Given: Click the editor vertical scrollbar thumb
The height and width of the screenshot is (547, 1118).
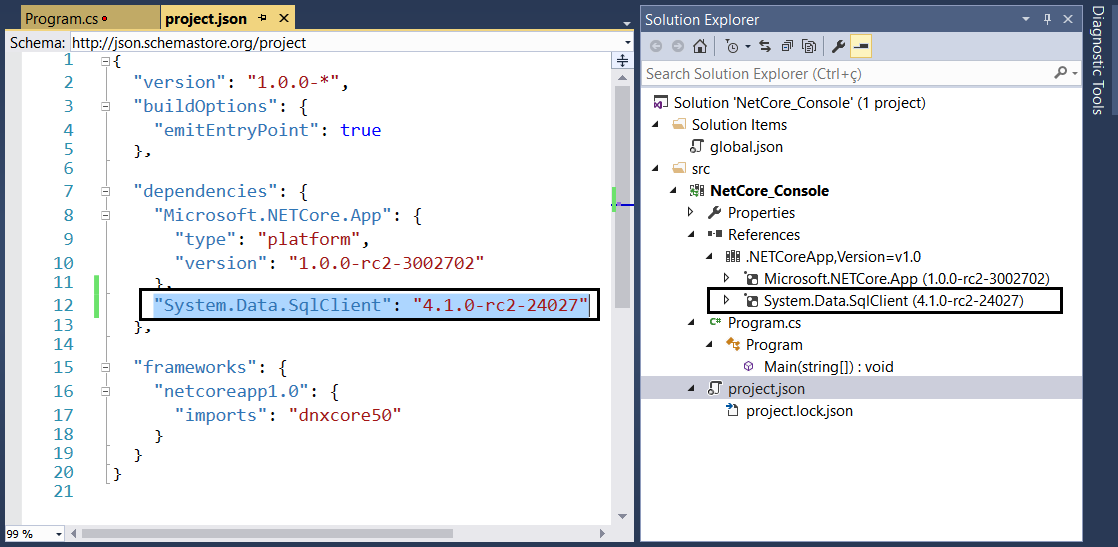Looking at the screenshot, I should 622,196.
